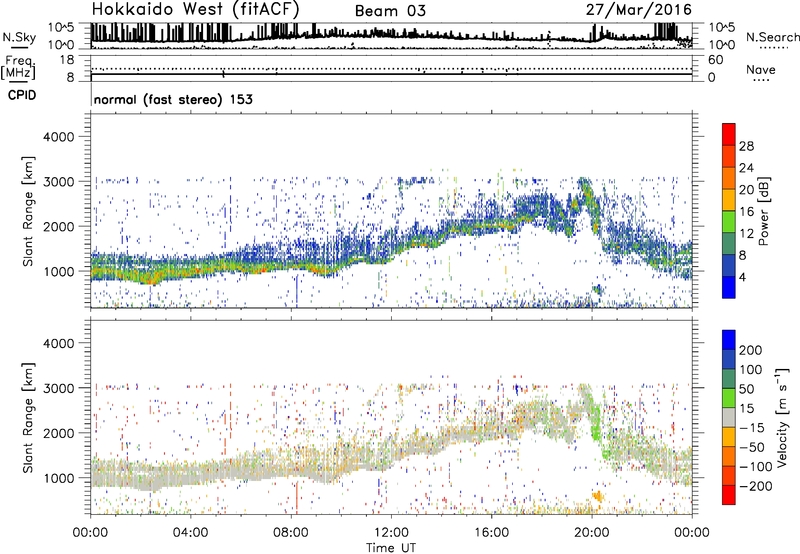Click the red top segment of Power color bar
The height and width of the screenshot is (554, 800).
[x=729, y=135]
